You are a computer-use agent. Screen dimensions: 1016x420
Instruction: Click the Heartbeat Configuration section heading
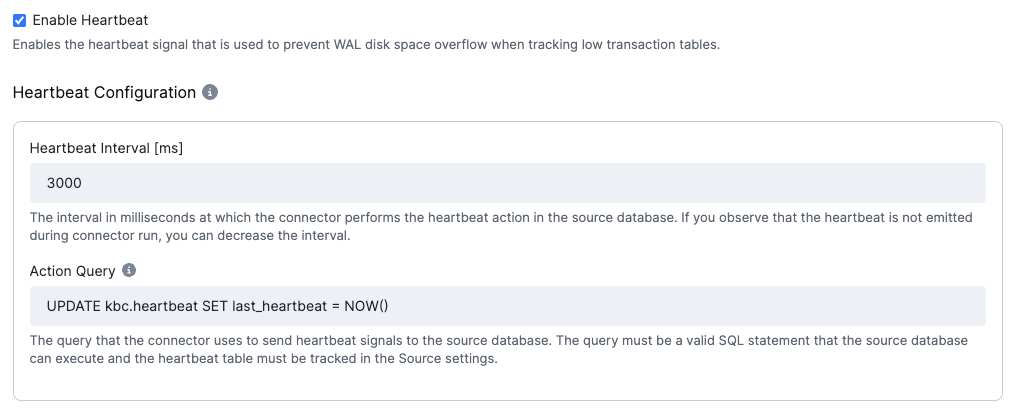pyautogui.click(x=104, y=93)
